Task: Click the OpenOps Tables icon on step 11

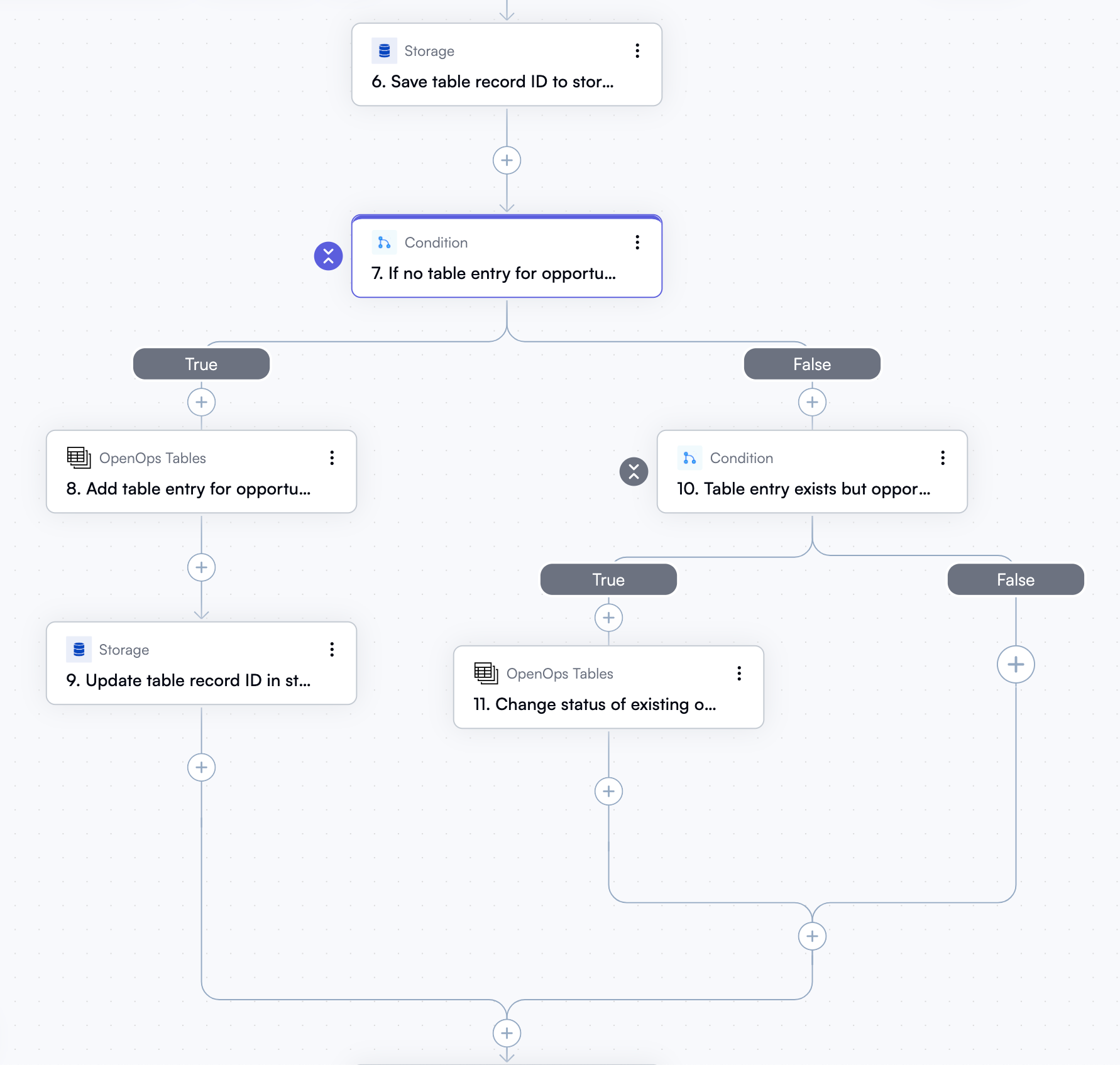Action: point(485,673)
